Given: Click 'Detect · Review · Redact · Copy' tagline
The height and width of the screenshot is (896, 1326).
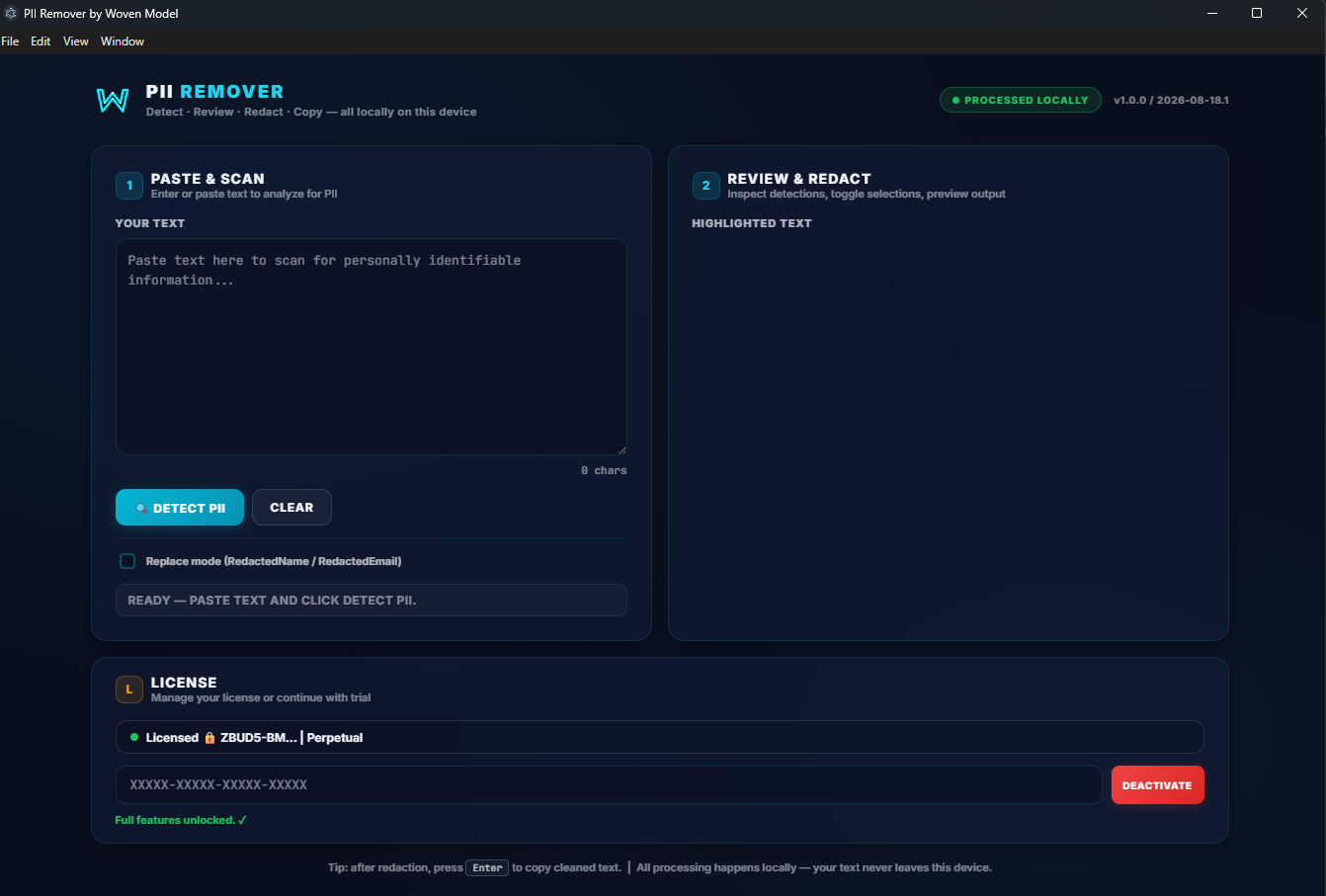Looking at the screenshot, I should pyautogui.click(x=234, y=112).
